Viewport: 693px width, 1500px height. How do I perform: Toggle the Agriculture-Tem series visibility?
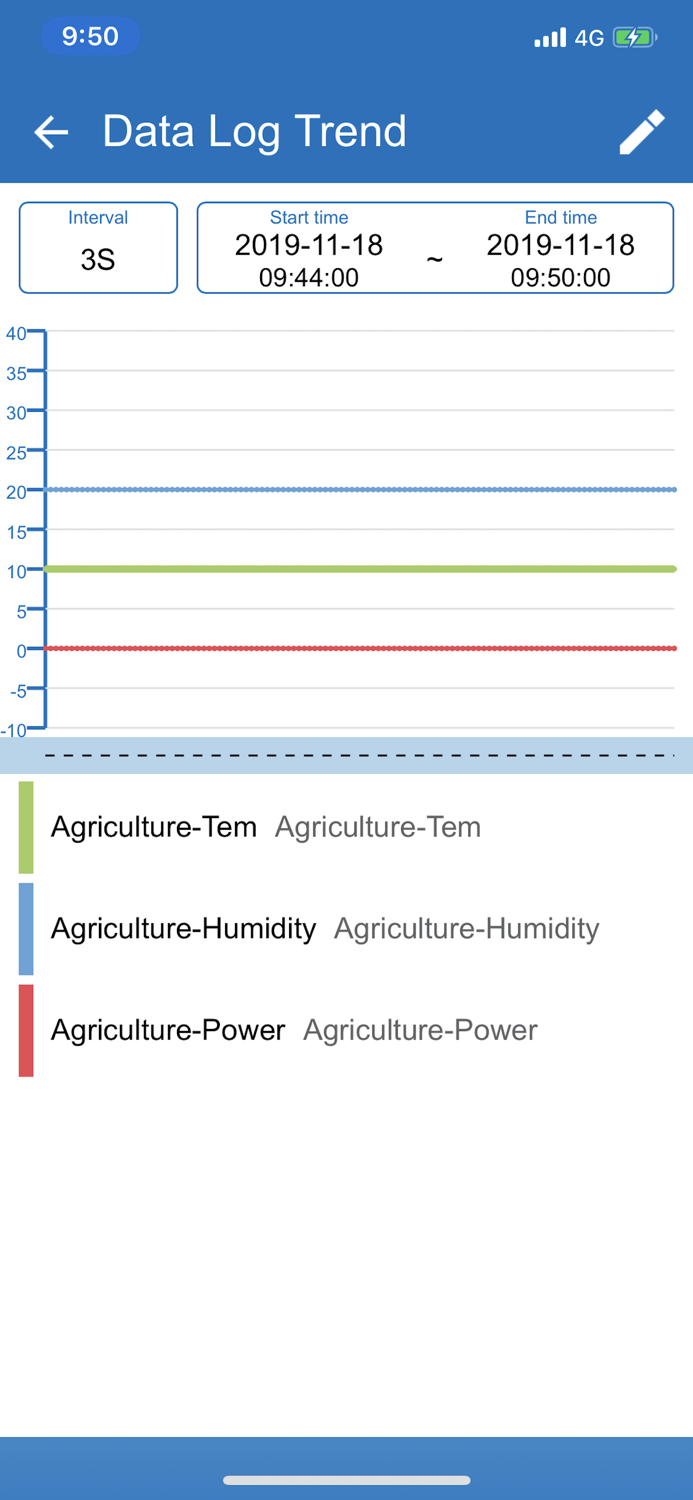coord(153,827)
